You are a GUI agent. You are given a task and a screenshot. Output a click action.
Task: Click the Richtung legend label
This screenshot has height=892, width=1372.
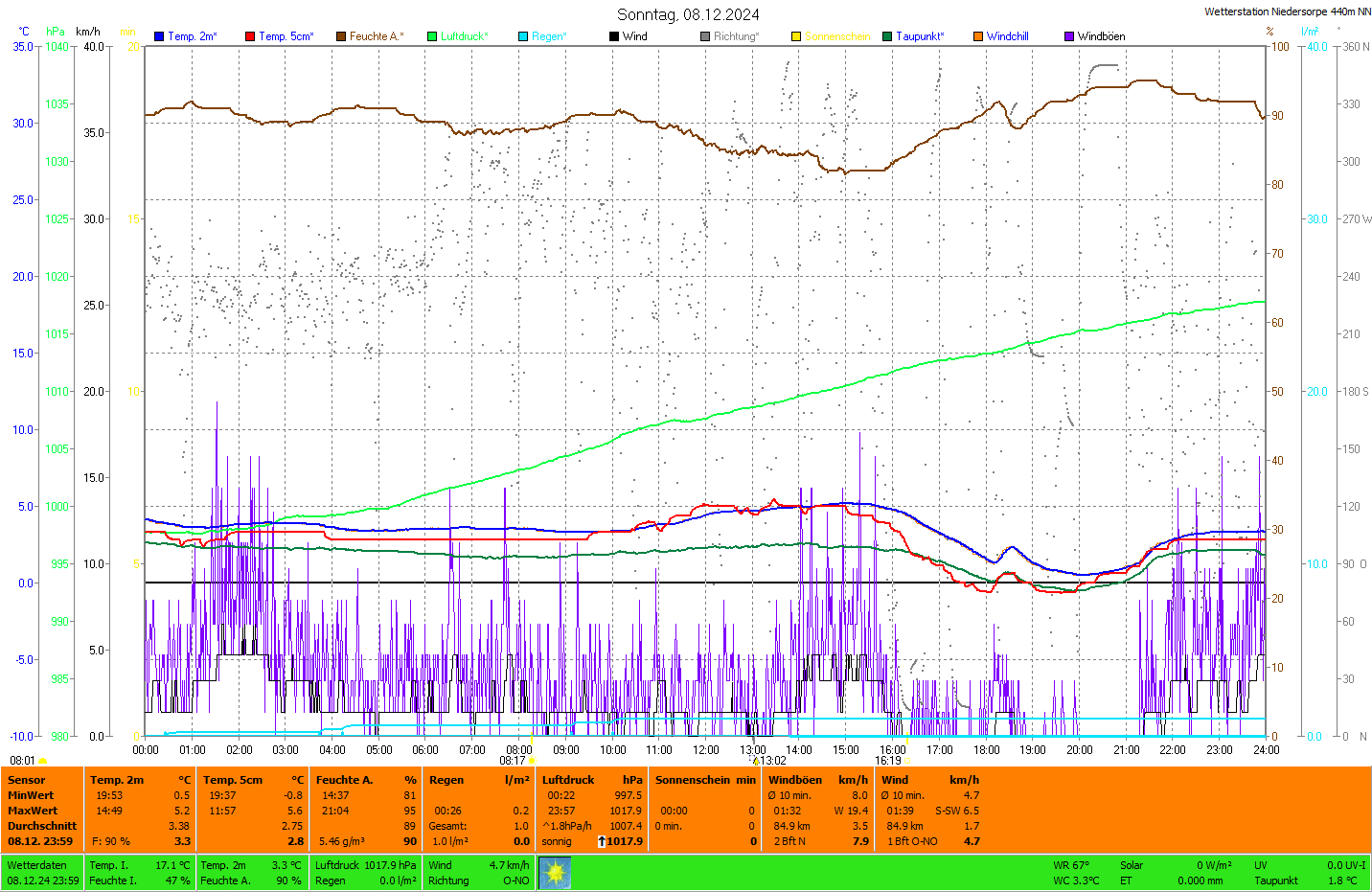736,36
